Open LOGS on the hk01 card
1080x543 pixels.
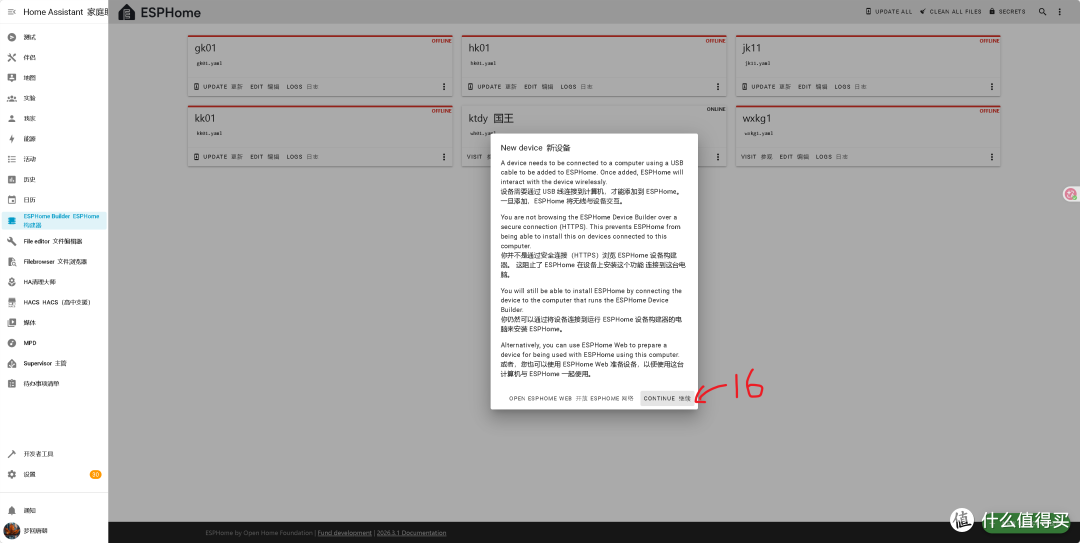click(x=577, y=87)
